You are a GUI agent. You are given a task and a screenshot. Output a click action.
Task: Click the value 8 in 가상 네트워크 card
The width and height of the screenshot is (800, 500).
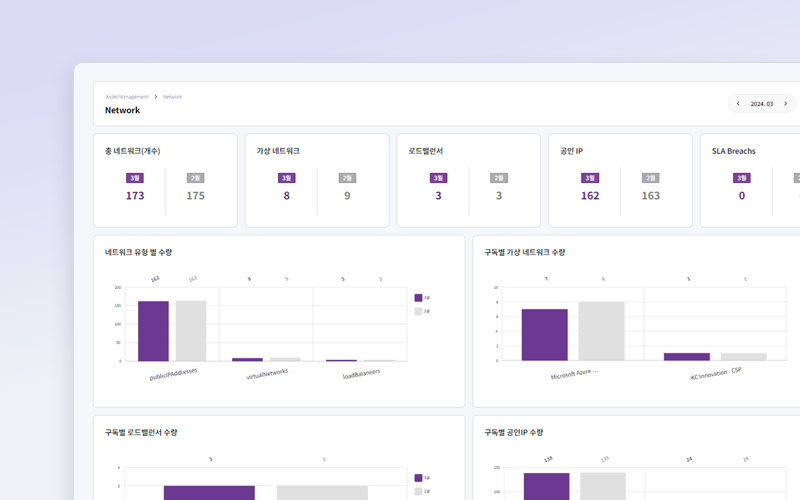coord(287,195)
